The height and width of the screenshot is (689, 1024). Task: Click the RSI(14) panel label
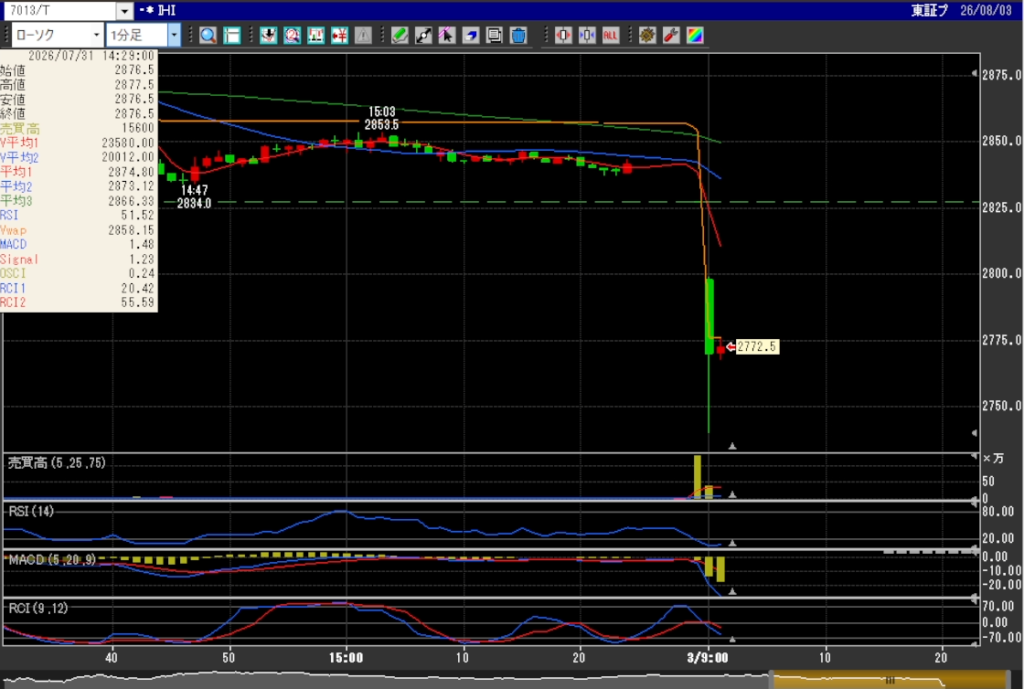tap(31, 511)
